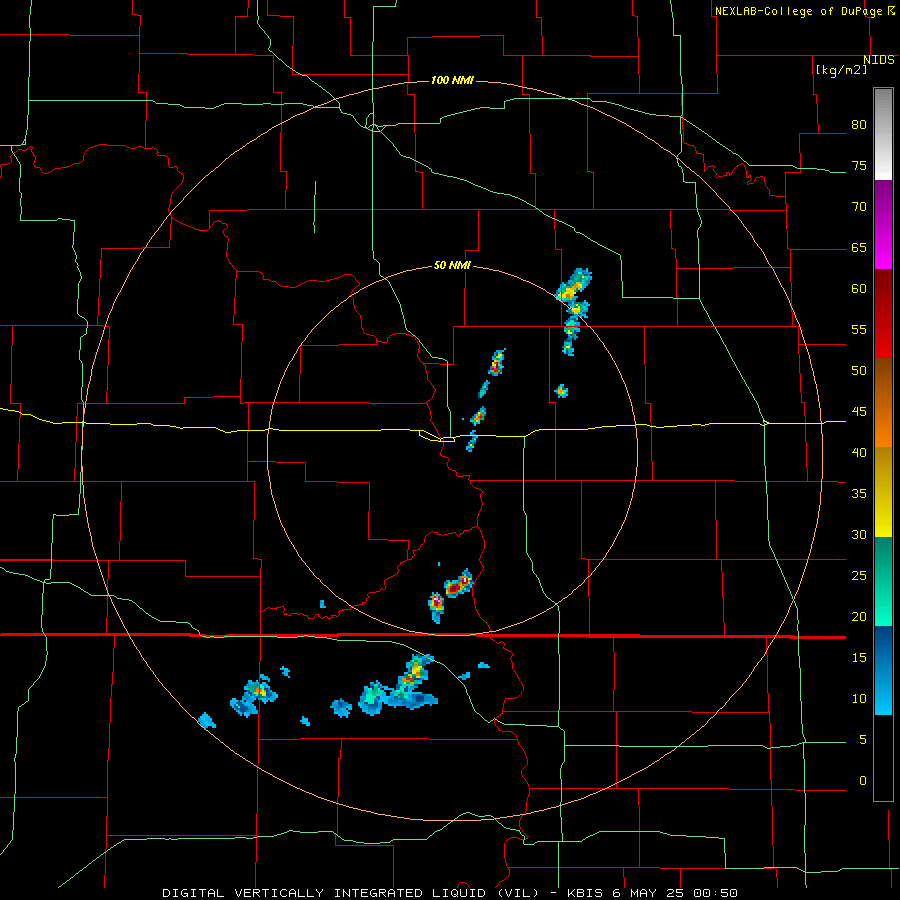The height and width of the screenshot is (900, 900).
Task: Click the 50 NMI range ring label
Action: point(452,265)
